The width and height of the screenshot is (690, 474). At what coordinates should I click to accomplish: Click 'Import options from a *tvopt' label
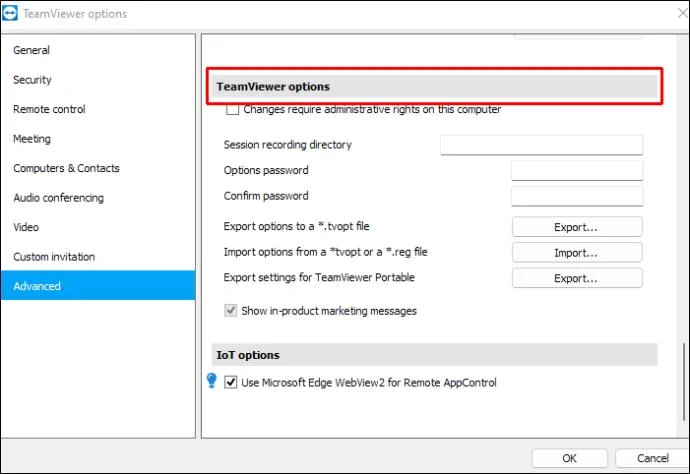click(x=325, y=252)
